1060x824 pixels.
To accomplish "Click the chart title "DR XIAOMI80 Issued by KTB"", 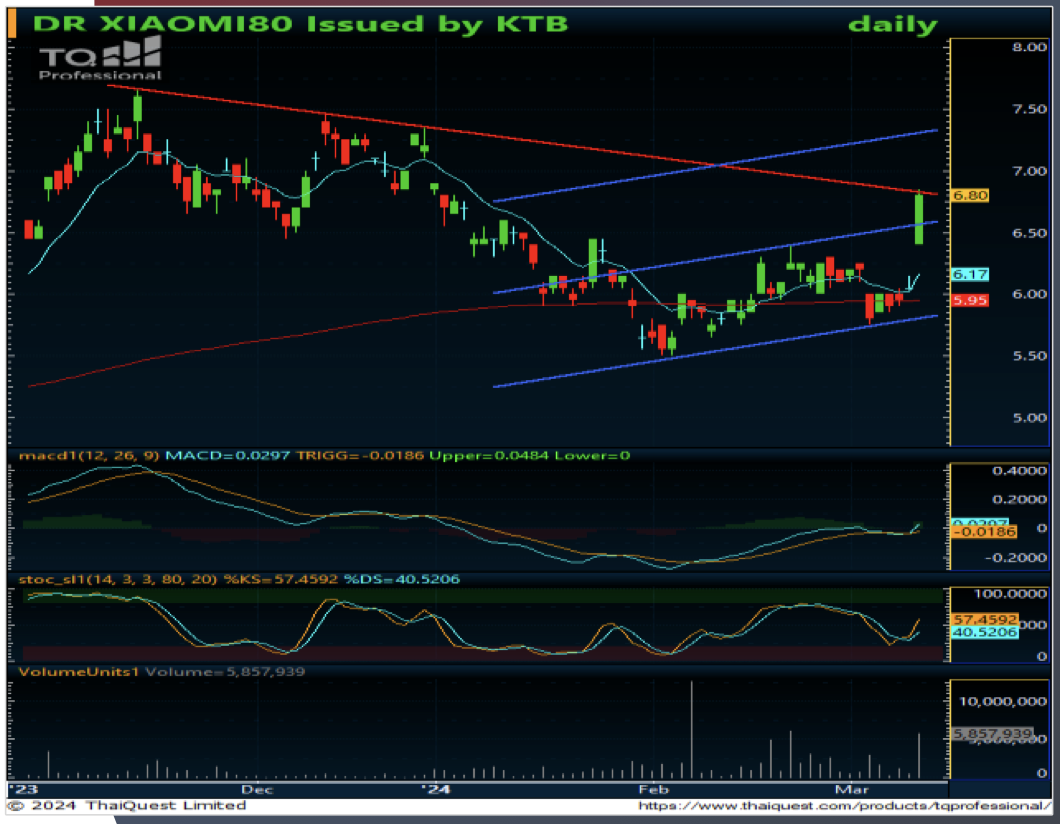I will tap(300, 24).
